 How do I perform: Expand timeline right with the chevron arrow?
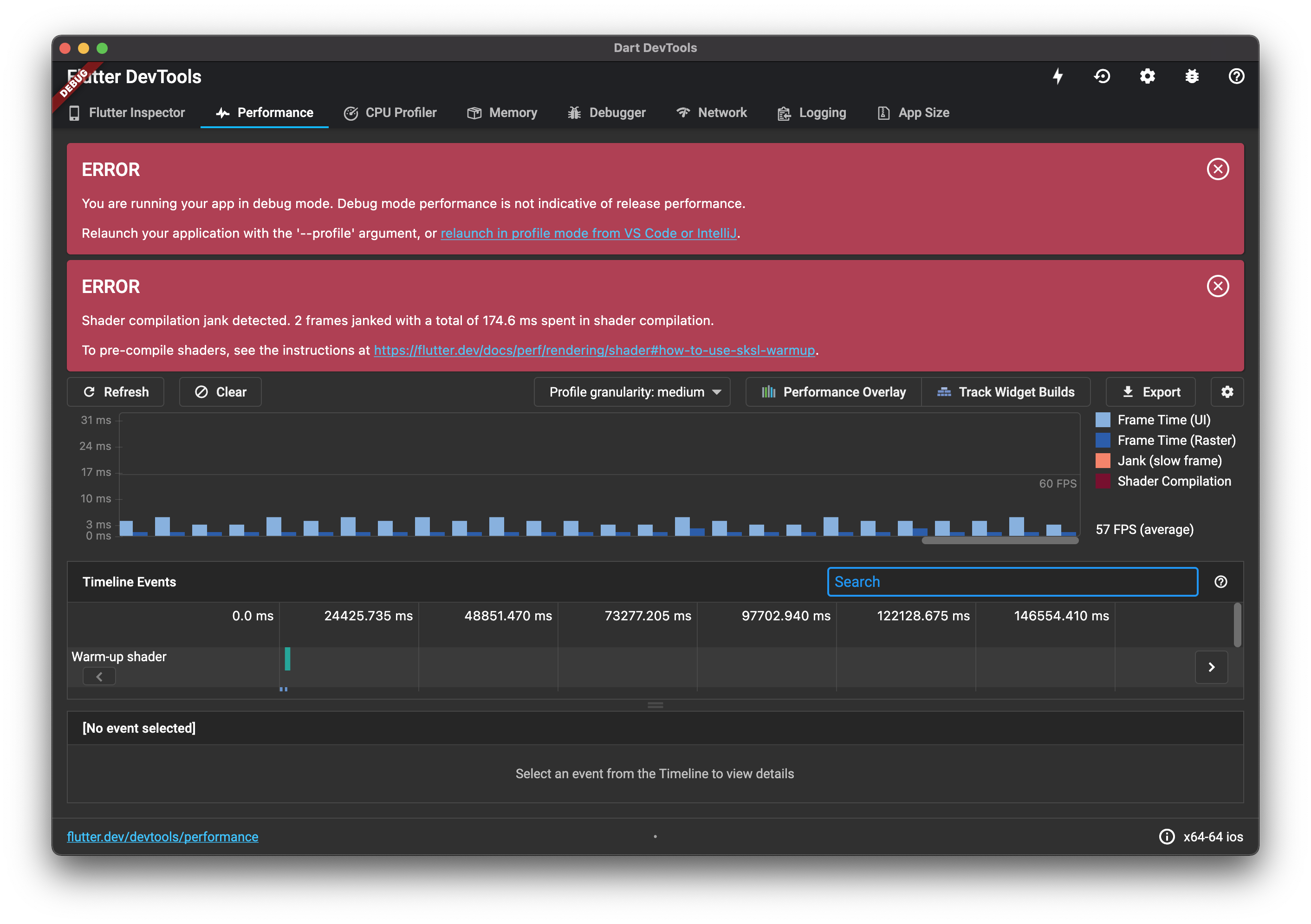point(1212,667)
